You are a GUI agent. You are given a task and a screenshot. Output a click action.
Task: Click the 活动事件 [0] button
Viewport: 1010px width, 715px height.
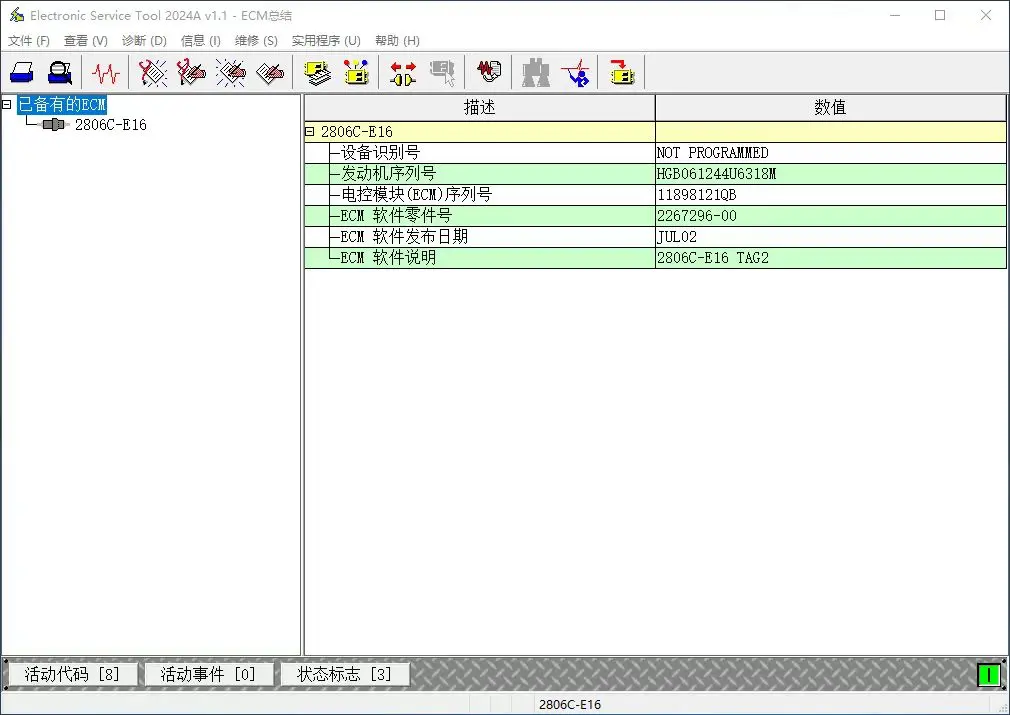(209, 674)
